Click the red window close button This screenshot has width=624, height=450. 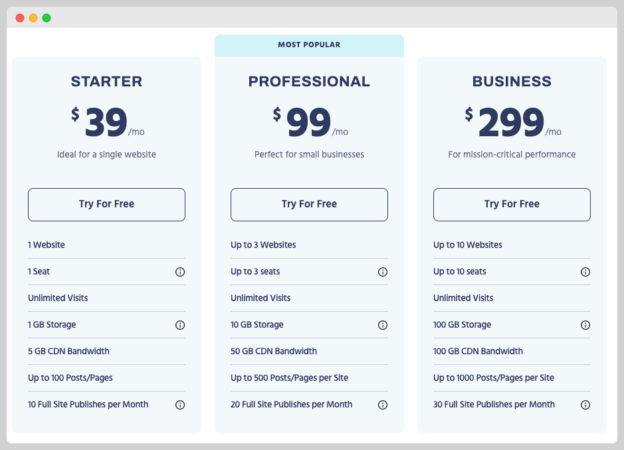[20, 18]
